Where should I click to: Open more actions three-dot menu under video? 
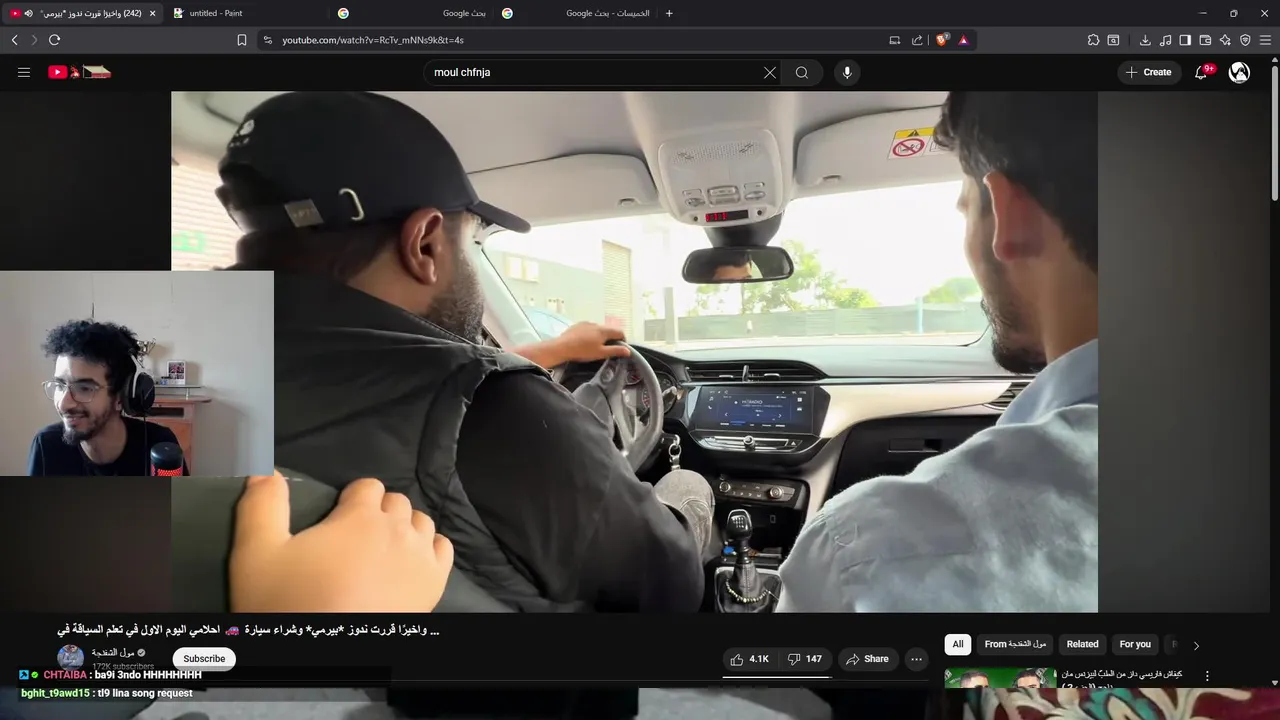916,659
